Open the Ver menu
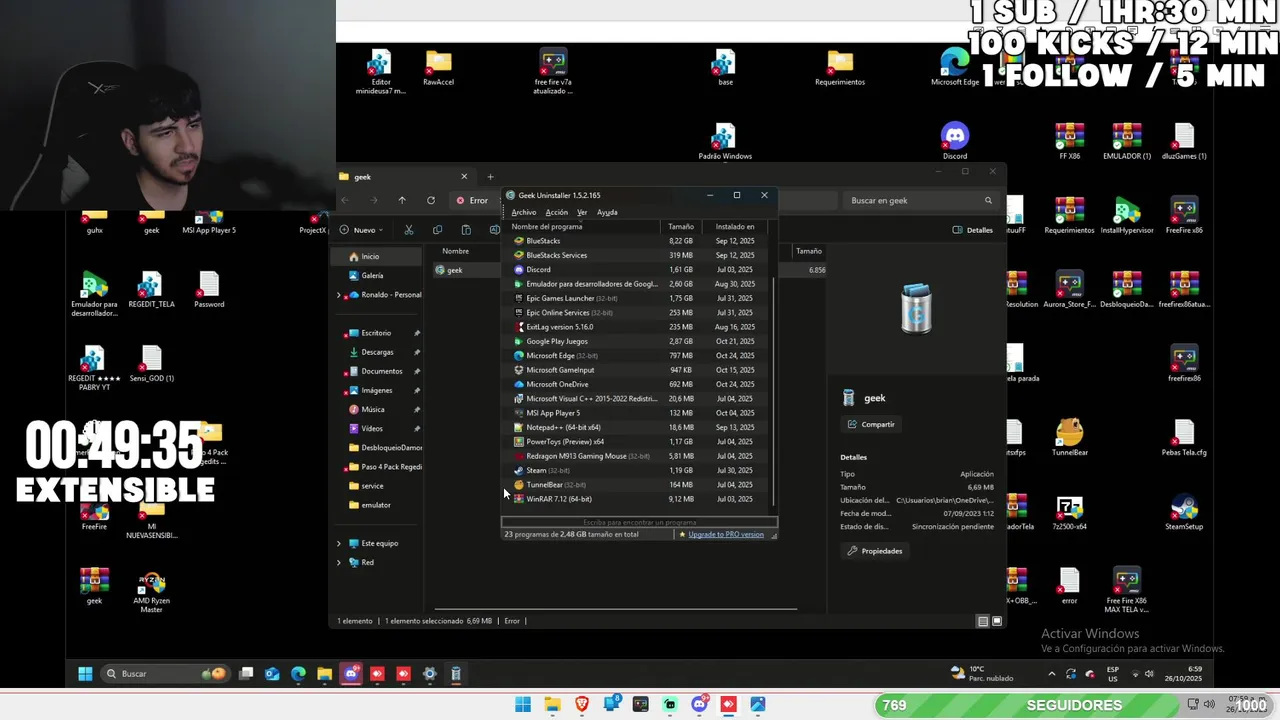The width and height of the screenshot is (1280, 720). click(582, 212)
